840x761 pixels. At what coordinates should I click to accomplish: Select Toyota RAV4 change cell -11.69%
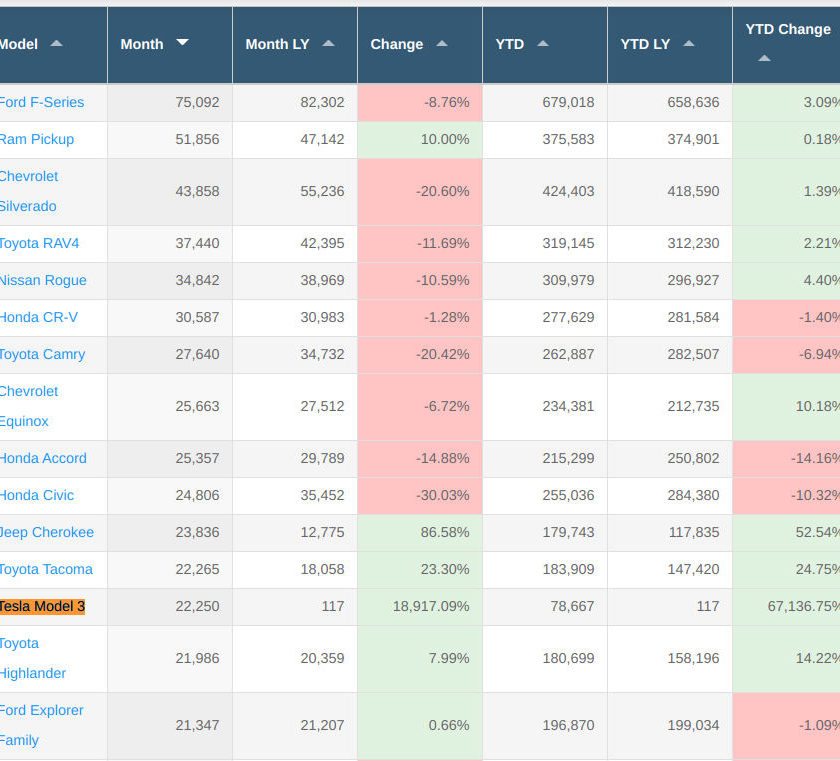coord(419,244)
